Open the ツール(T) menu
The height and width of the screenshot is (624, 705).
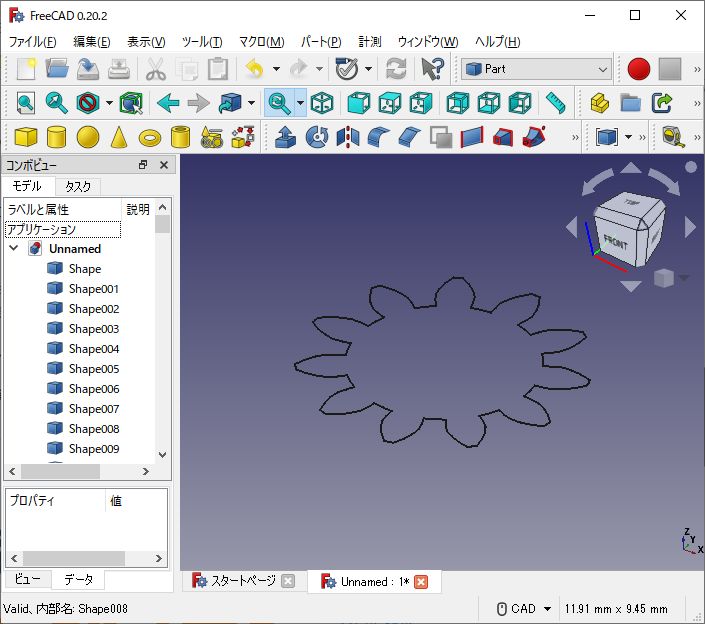(202, 42)
